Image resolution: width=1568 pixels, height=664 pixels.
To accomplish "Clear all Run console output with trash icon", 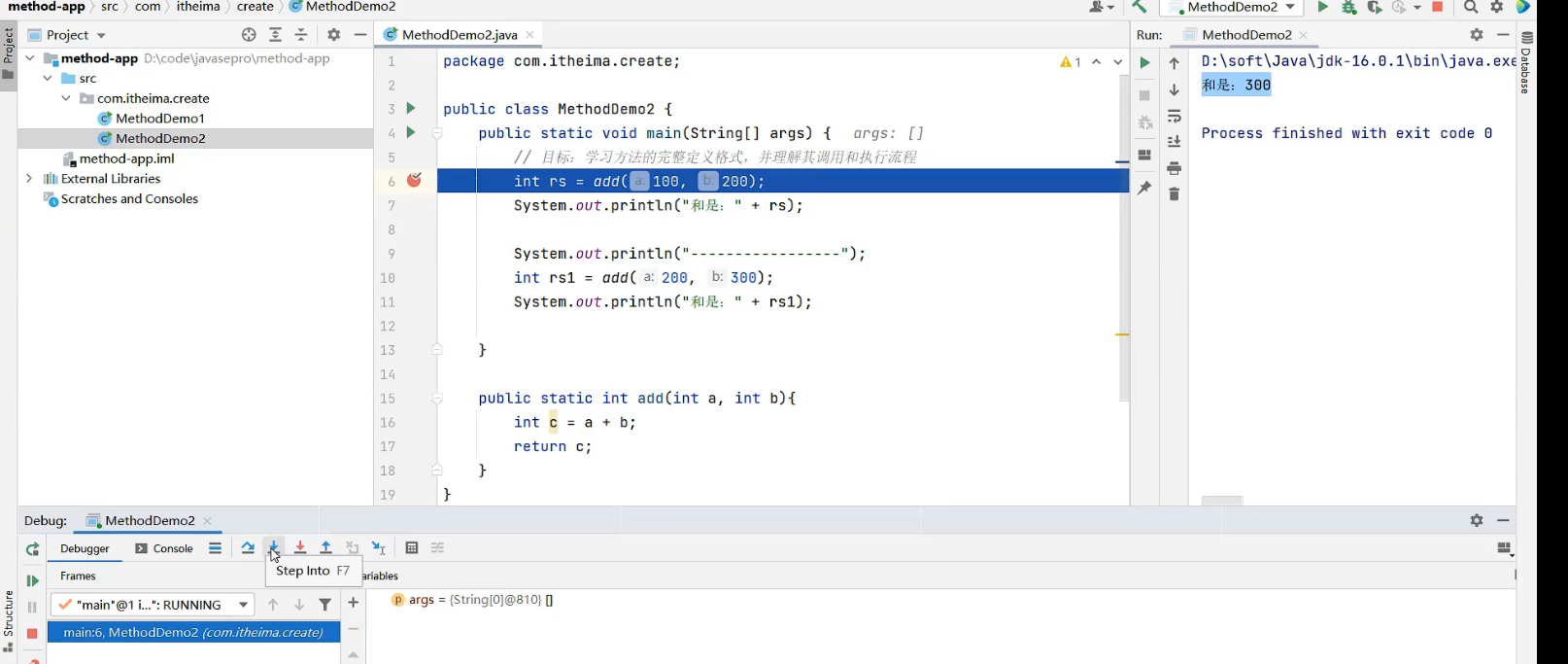I will click(x=1174, y=194).
